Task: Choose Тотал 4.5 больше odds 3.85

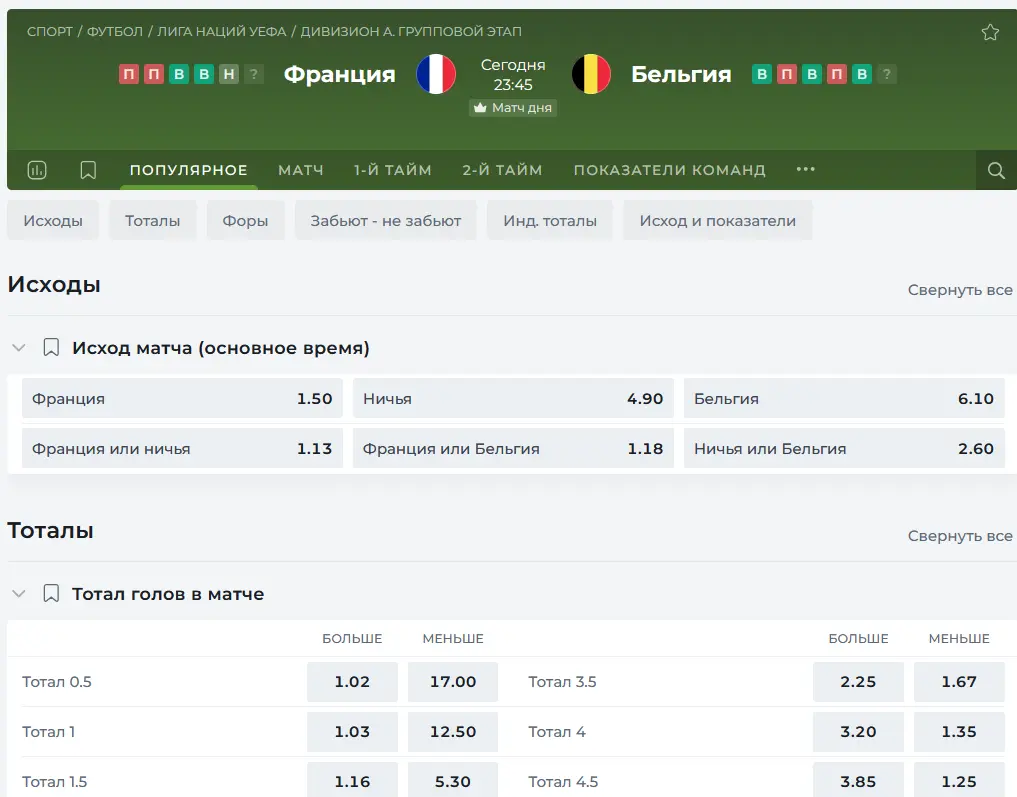Action: point(858,781)
